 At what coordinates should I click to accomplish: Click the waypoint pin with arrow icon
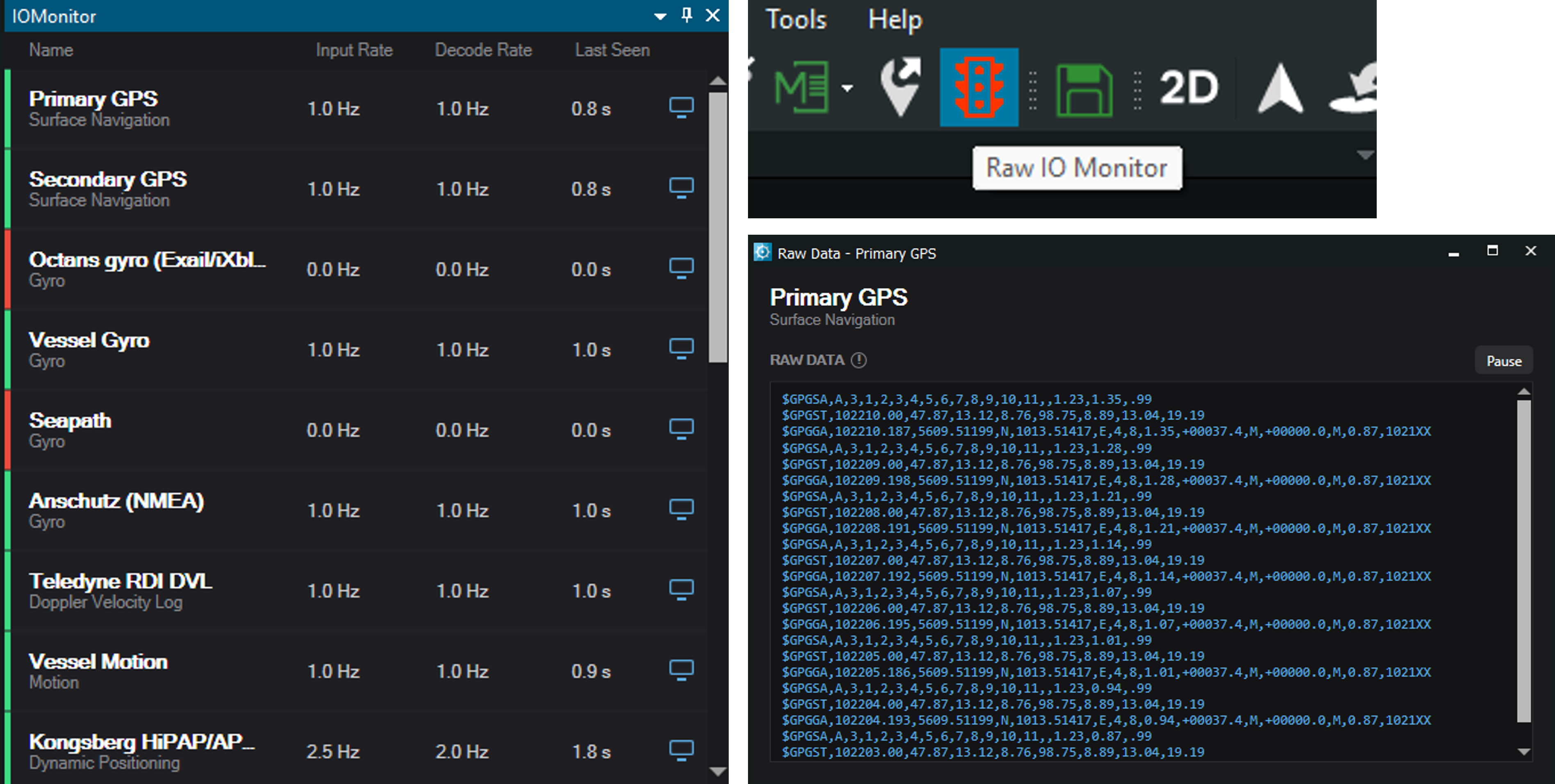(x=900, y=87)
